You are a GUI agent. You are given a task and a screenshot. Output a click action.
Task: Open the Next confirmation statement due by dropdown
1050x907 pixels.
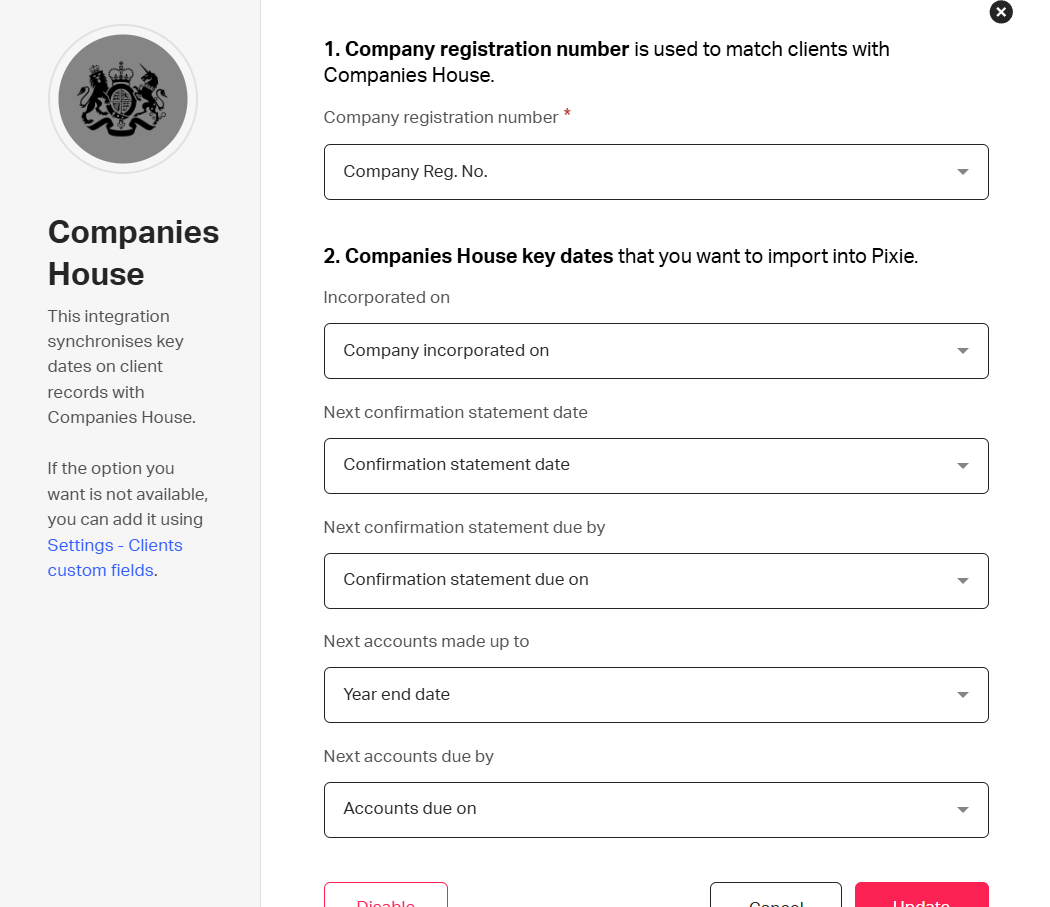click(x=640, y=581)
